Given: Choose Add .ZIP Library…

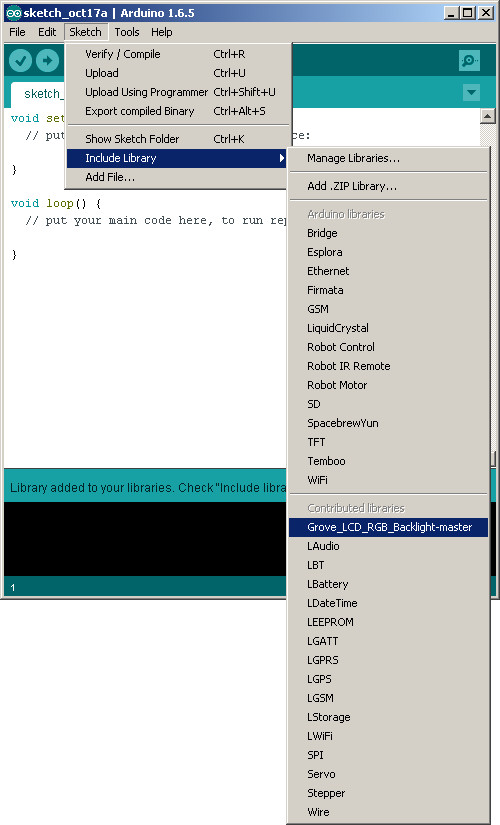Looking at the screenshot, I should tap(388, 186).
